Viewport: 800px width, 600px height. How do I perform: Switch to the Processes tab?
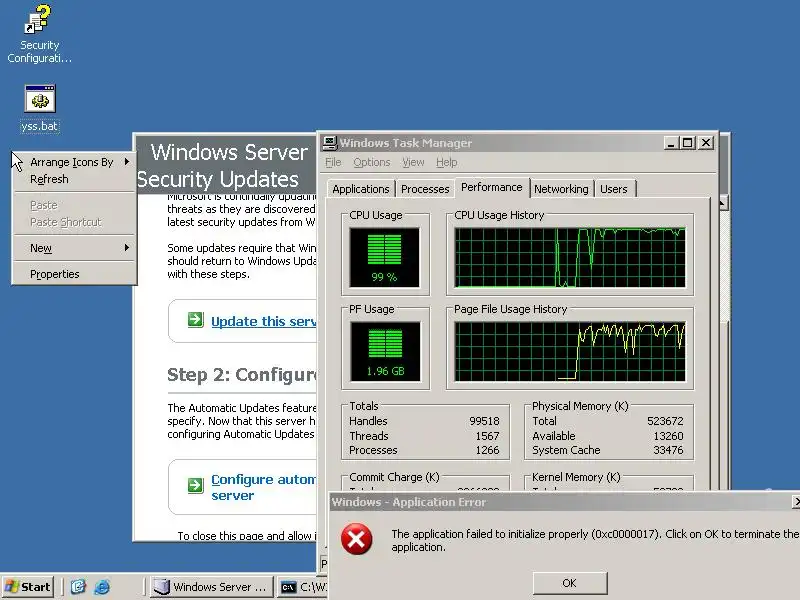click(425, 189)
